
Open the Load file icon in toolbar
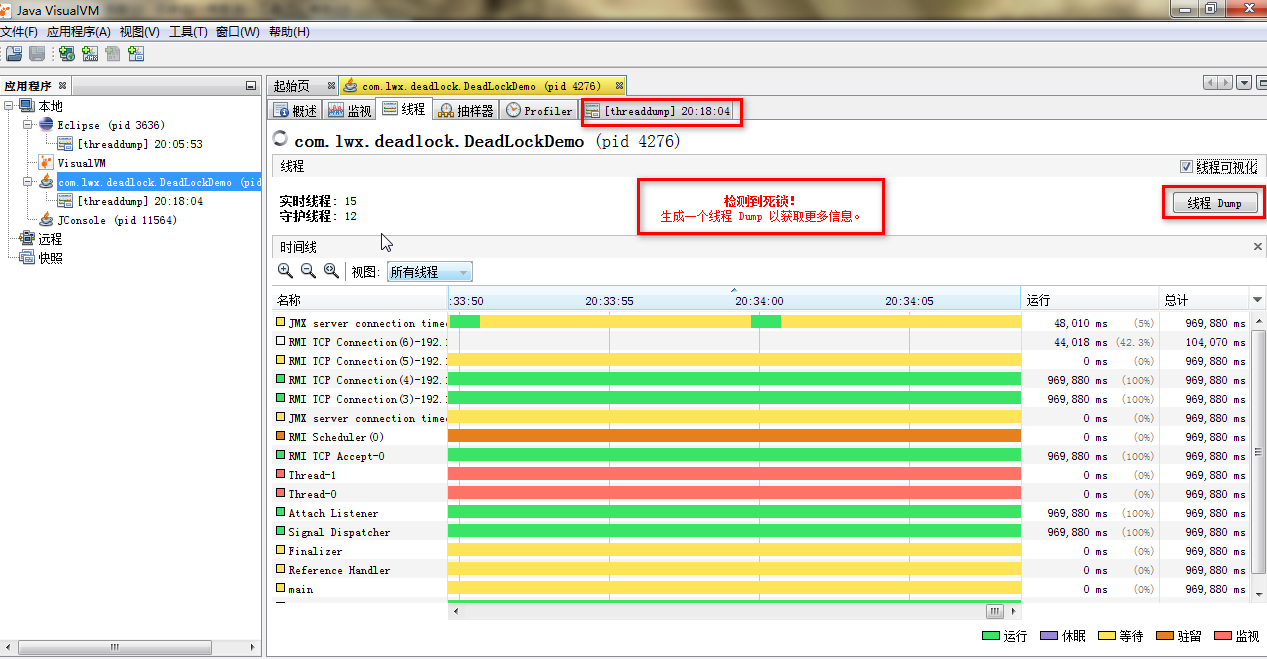[x=13, y=54]
